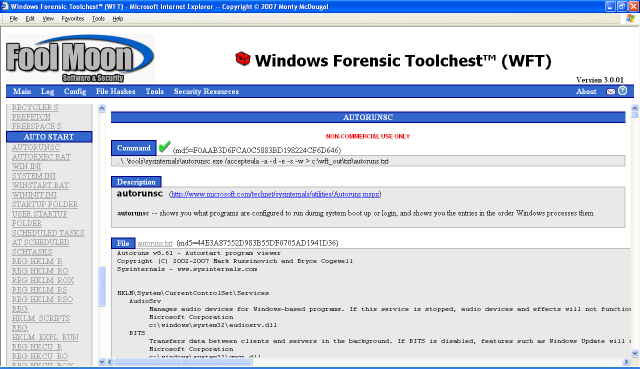Open the Config page
This screenshot has height=369, width=640.
click(75, 91)
